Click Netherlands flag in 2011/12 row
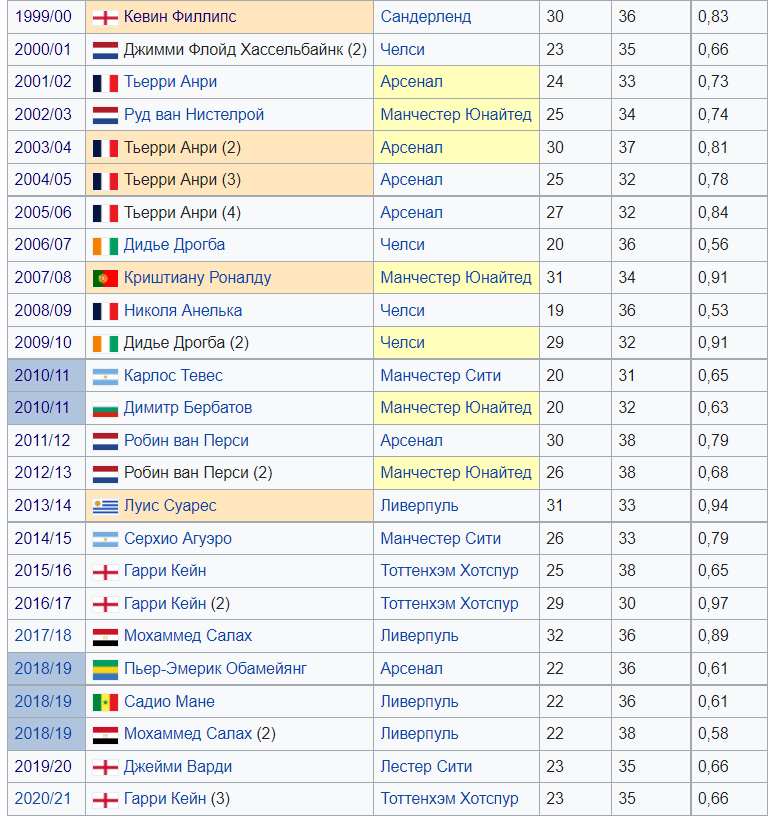The width and height of the screenshot is (771, 817). (105, 442)
